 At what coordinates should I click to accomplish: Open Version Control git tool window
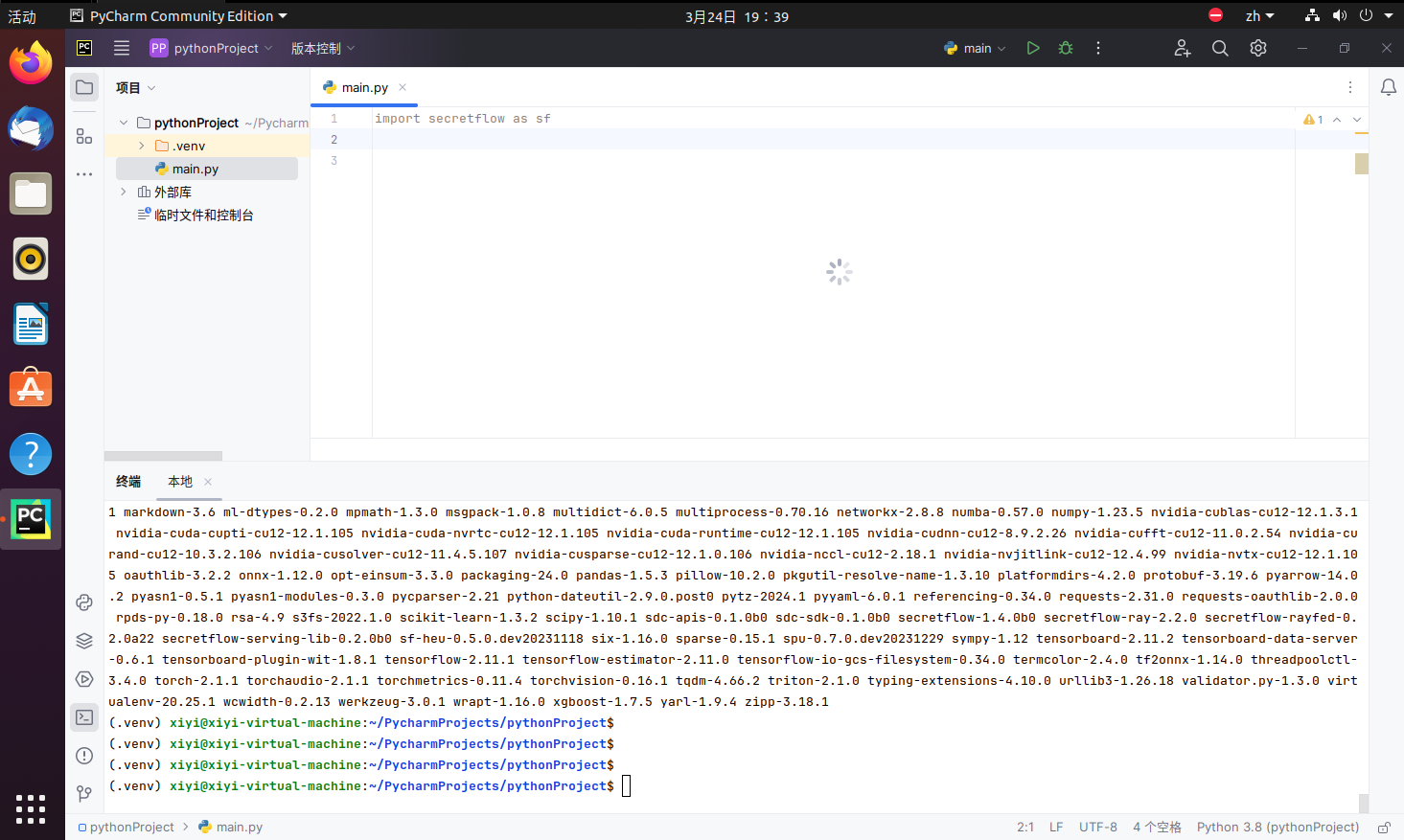point(84,793)
